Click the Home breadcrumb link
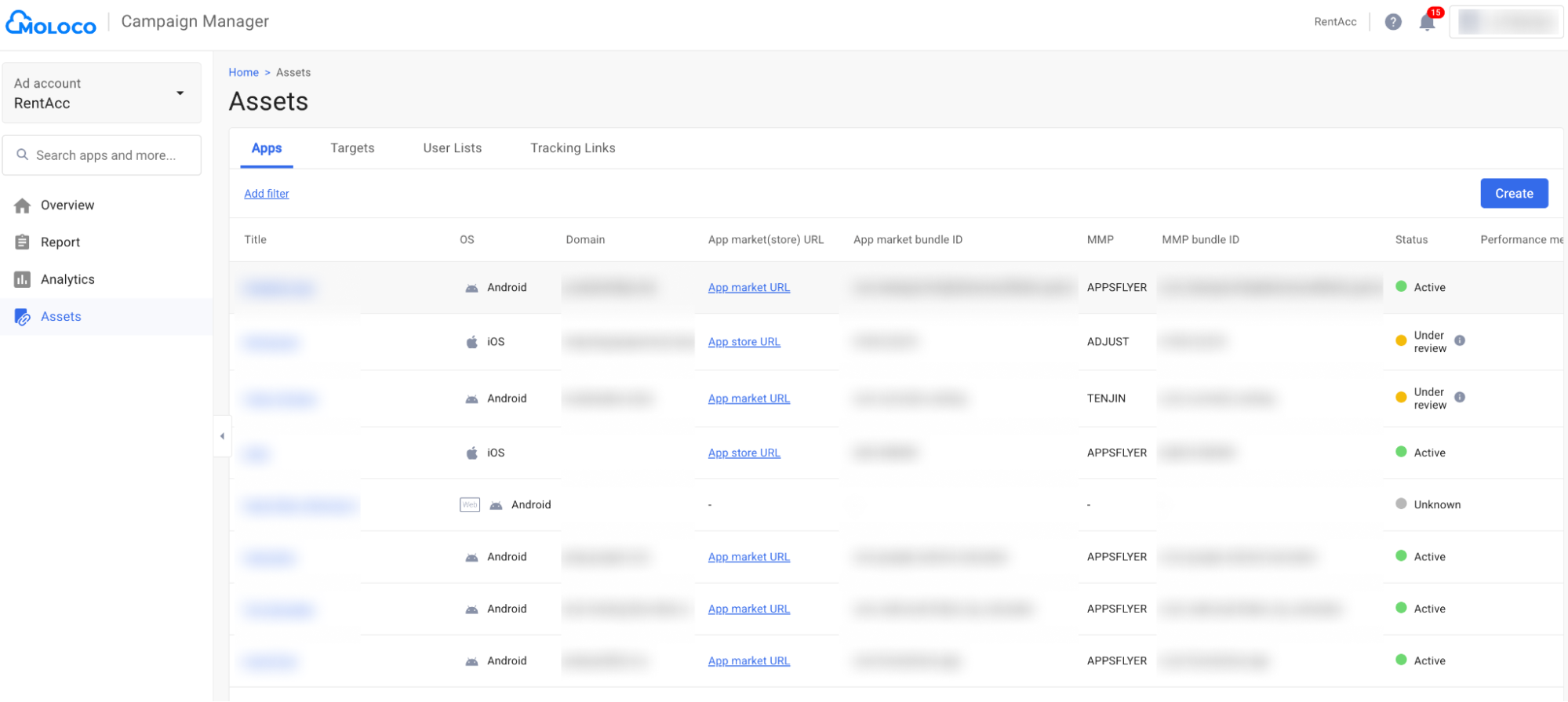 point(243,72)
